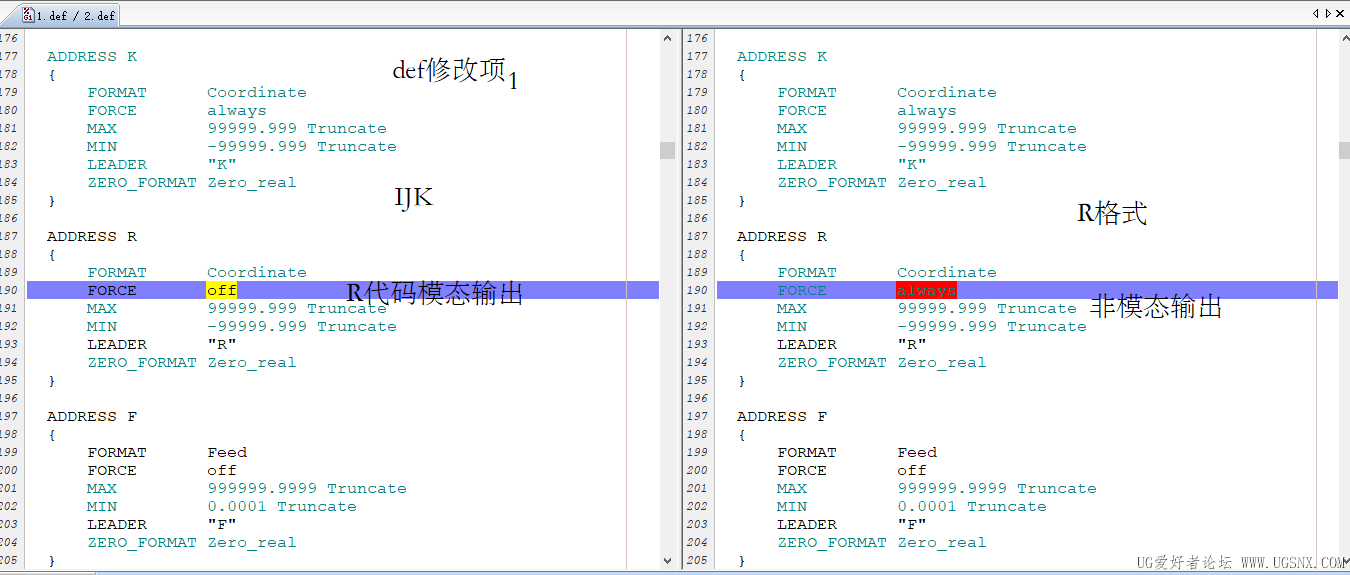This screenshot has height=575, width=1350.
Task: Click "off" on right pane line 200
Action: pos(912,471)
